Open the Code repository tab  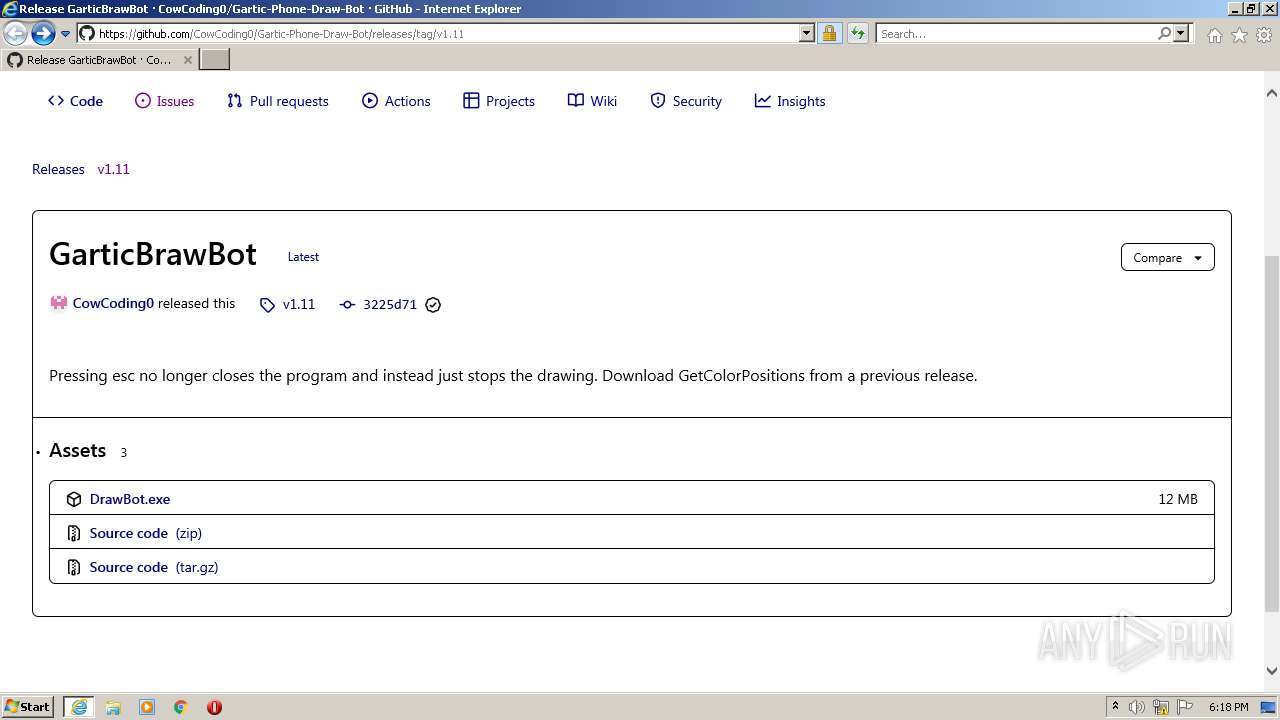(75, 101)
